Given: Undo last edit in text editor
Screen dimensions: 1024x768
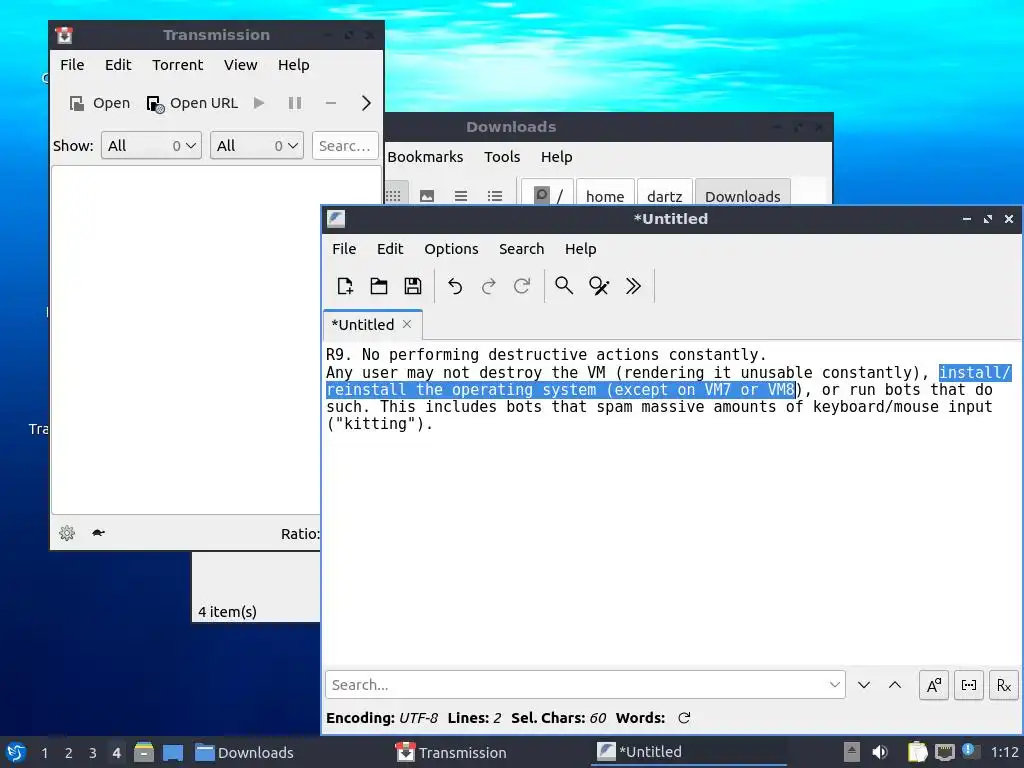Looking at the screenshot, I should [455, 286].
